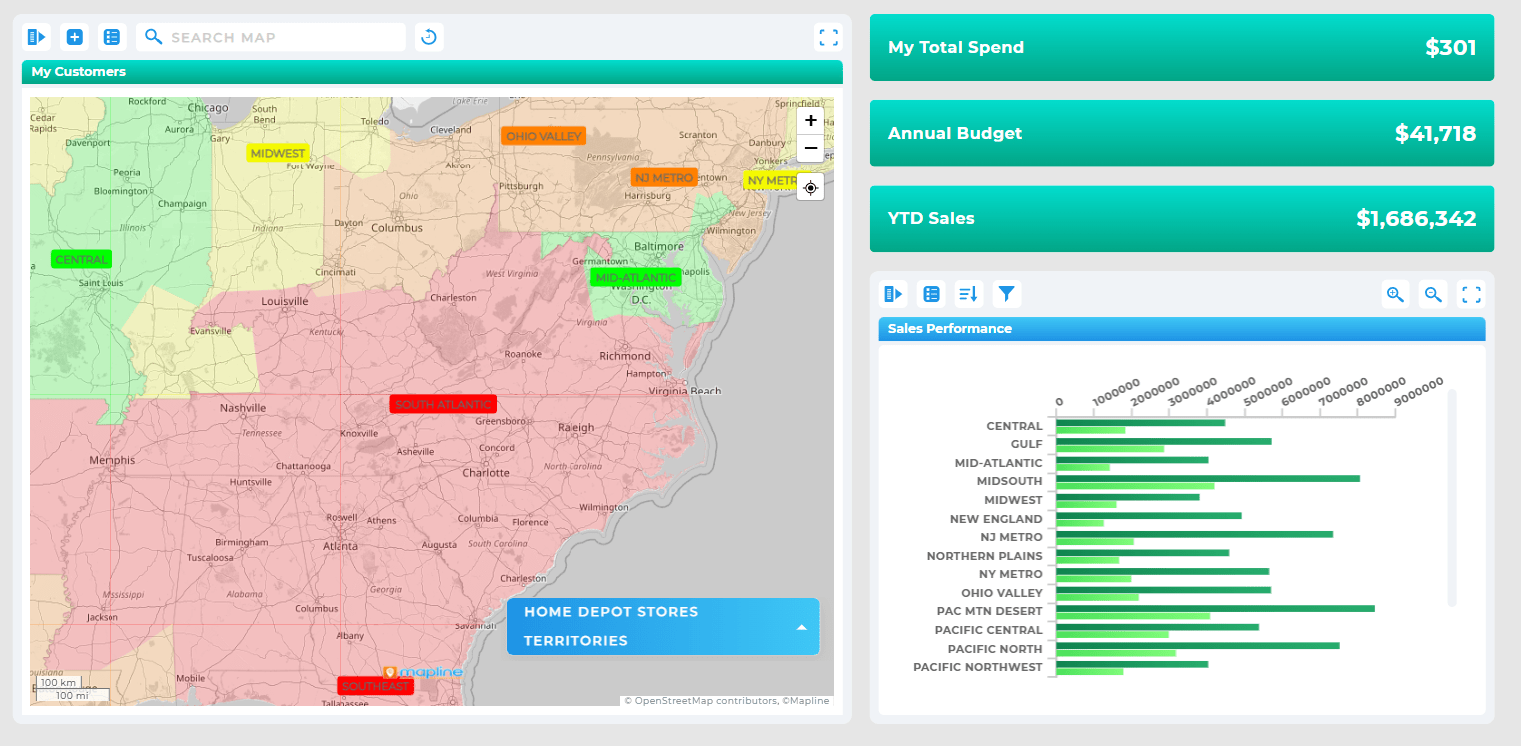This screenshot has width=1521, height=746.
Task: Toggle the data table icon above the chart
Action: coord(931,293)
